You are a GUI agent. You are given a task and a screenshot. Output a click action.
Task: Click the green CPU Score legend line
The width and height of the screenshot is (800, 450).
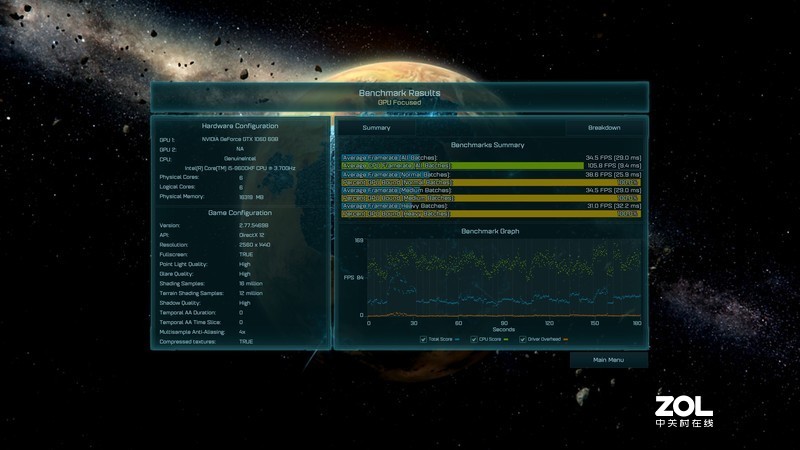(507, 340)
